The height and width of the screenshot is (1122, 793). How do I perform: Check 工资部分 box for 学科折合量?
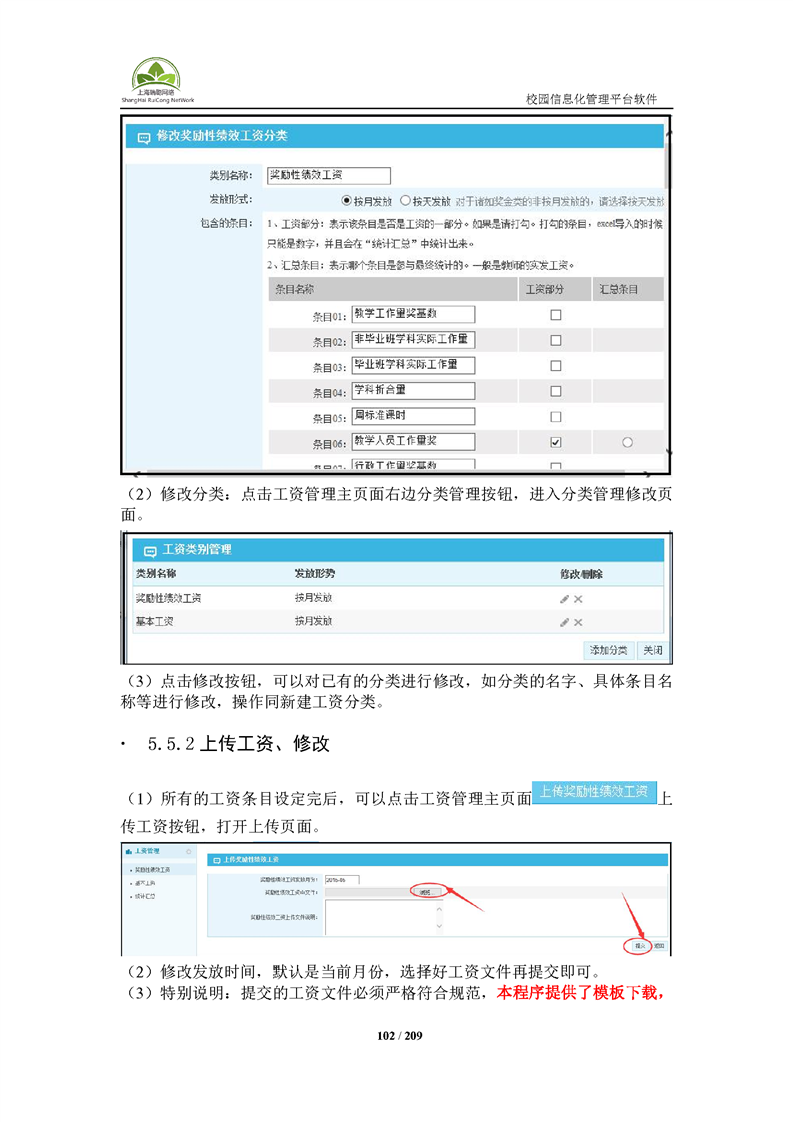coord(555,391)
